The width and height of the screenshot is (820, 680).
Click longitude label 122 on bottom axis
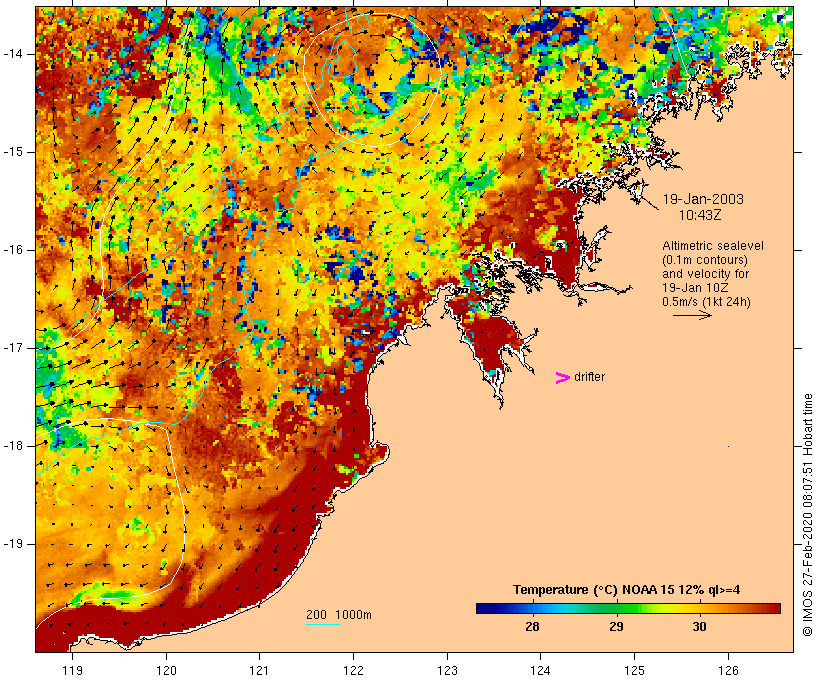click(x=354, y=669)
